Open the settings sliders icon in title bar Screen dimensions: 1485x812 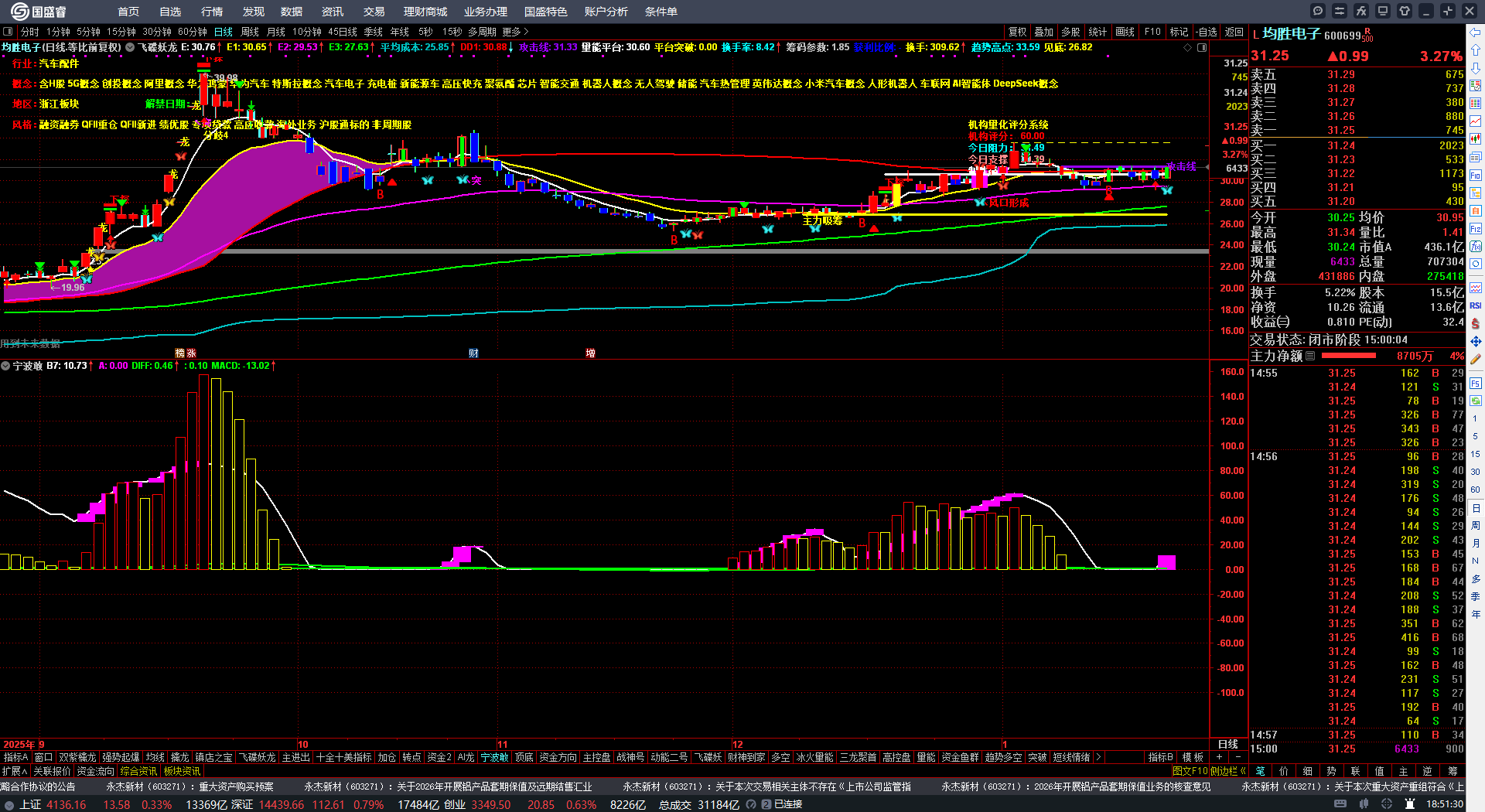(x=1340, y=11)
